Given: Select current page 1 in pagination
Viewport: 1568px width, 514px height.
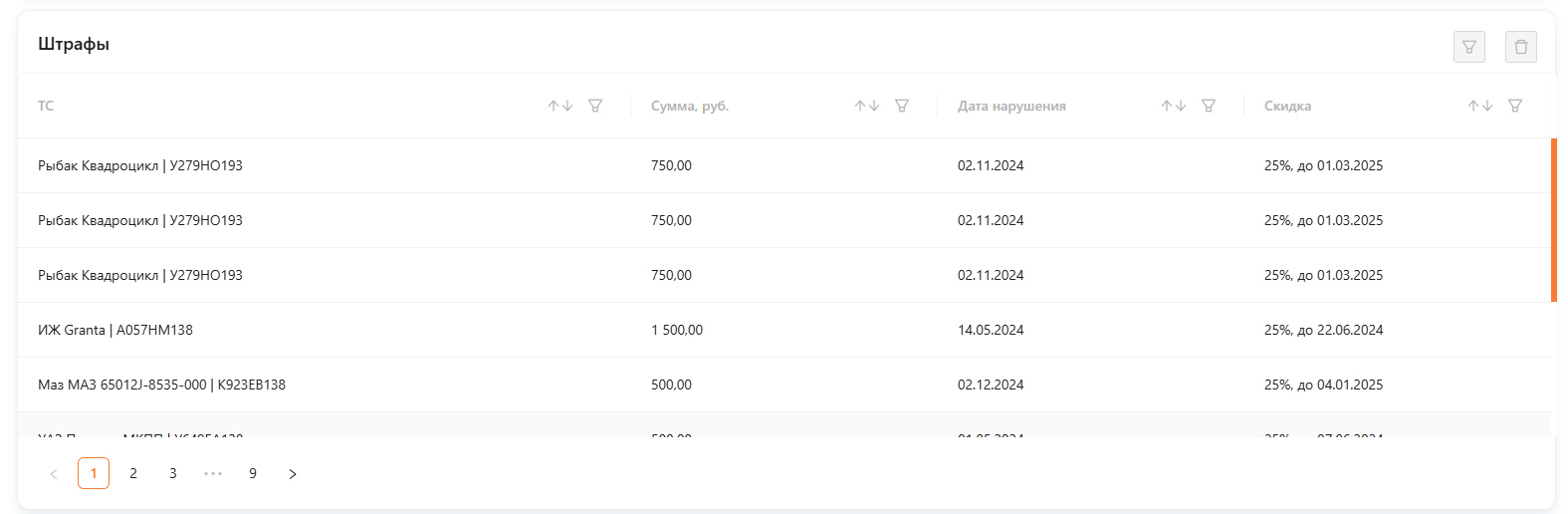Looking at the screenshot, I should [x=94, y=473].
